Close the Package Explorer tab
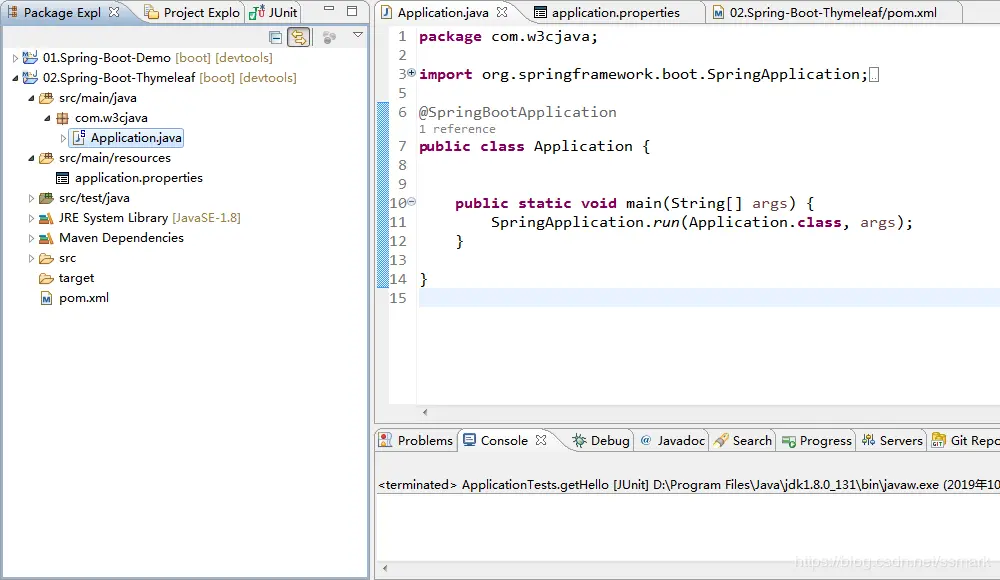1000x580 pixels. click(114, 12)
